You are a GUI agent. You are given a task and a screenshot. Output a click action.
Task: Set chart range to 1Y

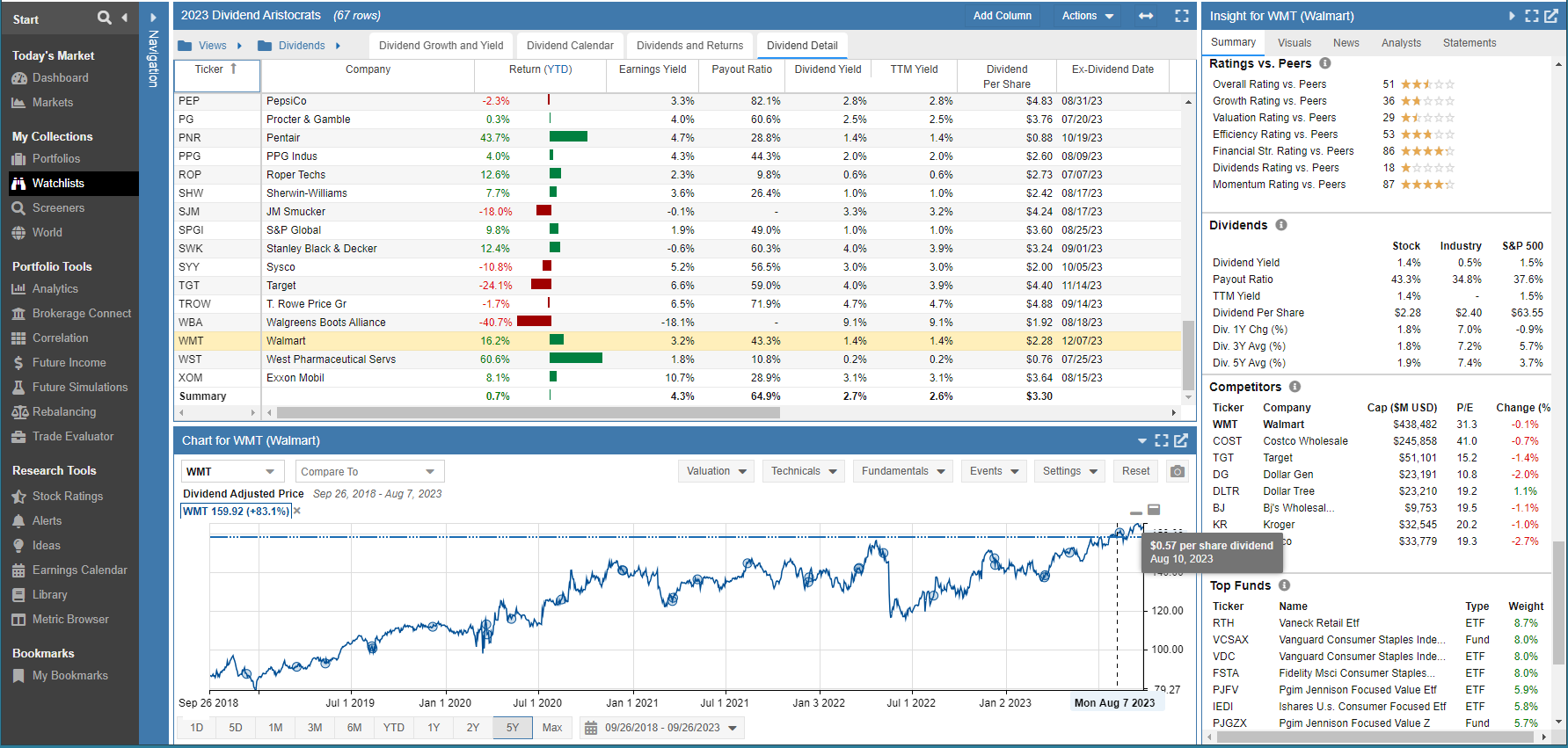click(x=434, y=728)
